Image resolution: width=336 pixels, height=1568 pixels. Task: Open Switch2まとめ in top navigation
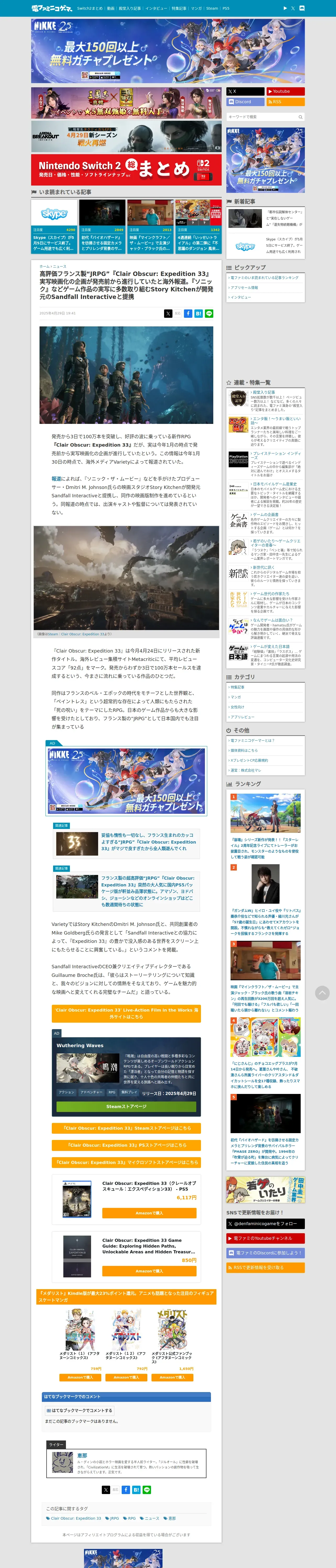pyautogui.click(x=90, y=9)
